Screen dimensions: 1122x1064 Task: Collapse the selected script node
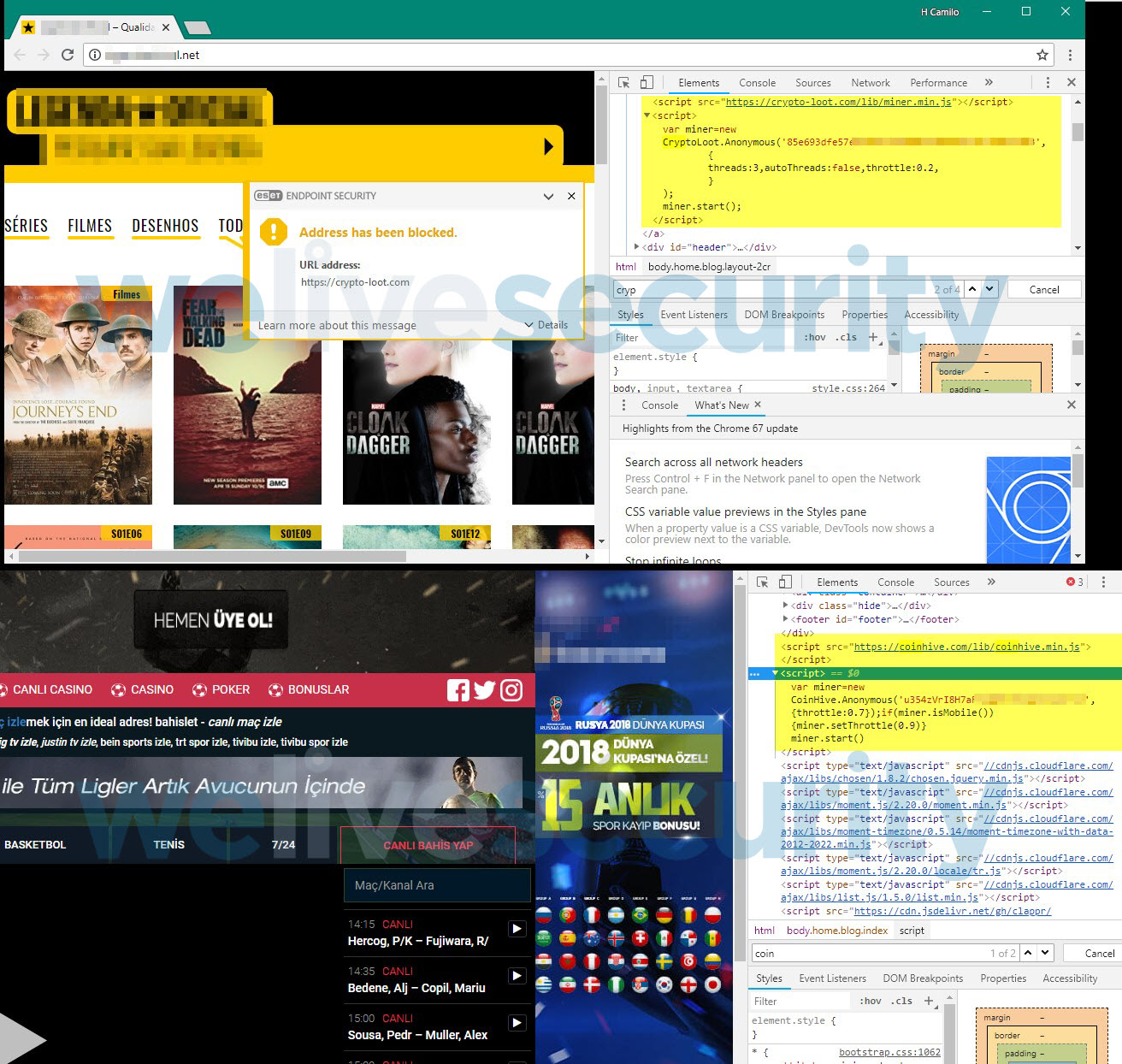[x=775, y=674]
